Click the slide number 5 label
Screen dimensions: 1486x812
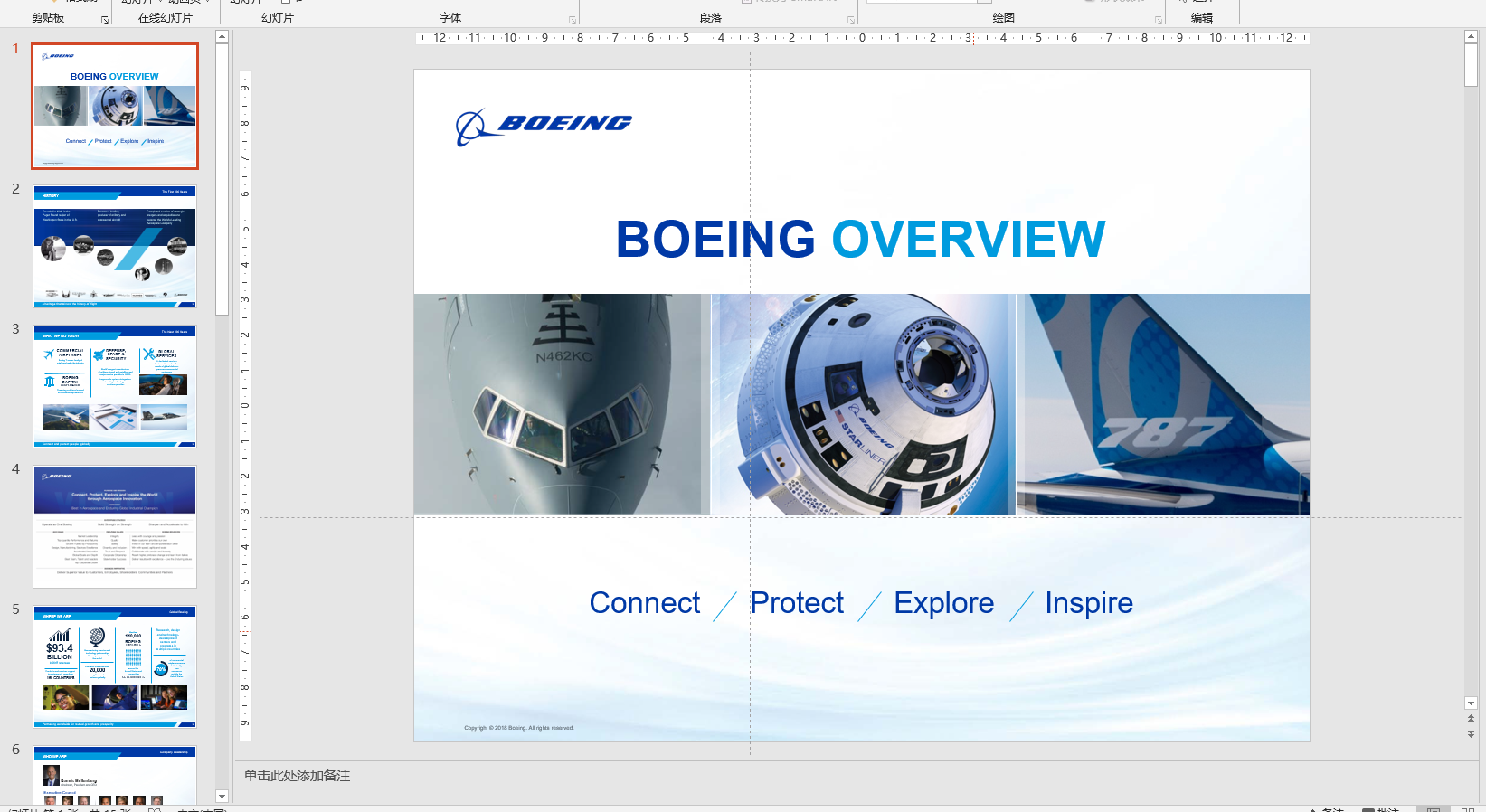pos(15,609)
